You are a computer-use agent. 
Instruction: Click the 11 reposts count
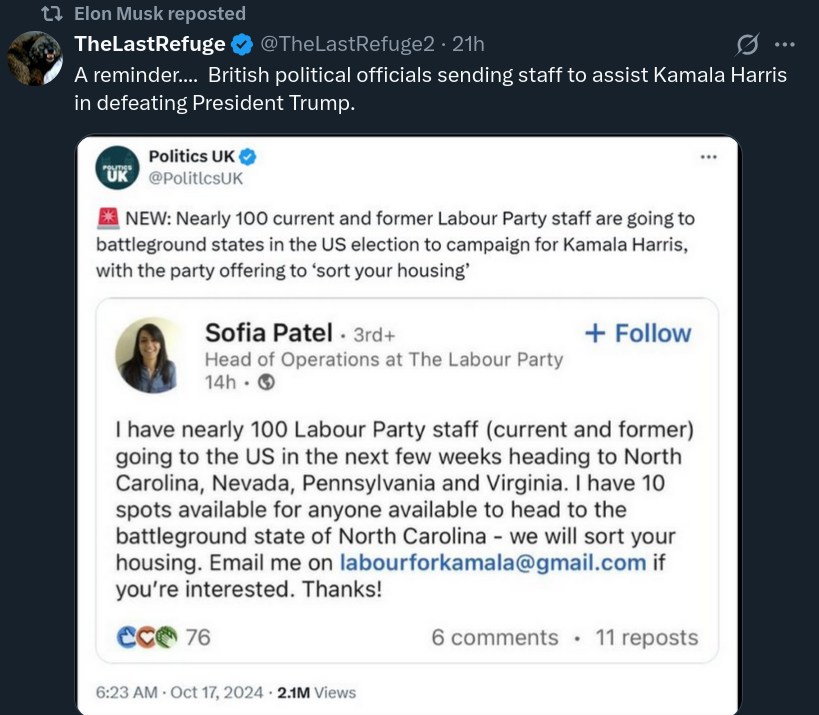(646, 637)
